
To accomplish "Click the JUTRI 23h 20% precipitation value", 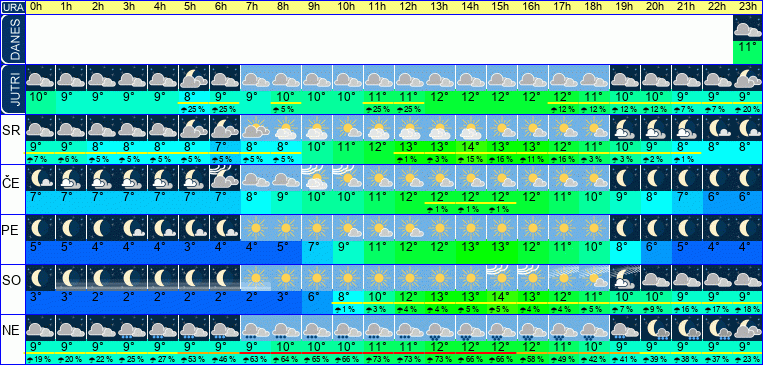I will tap(748, 110).
